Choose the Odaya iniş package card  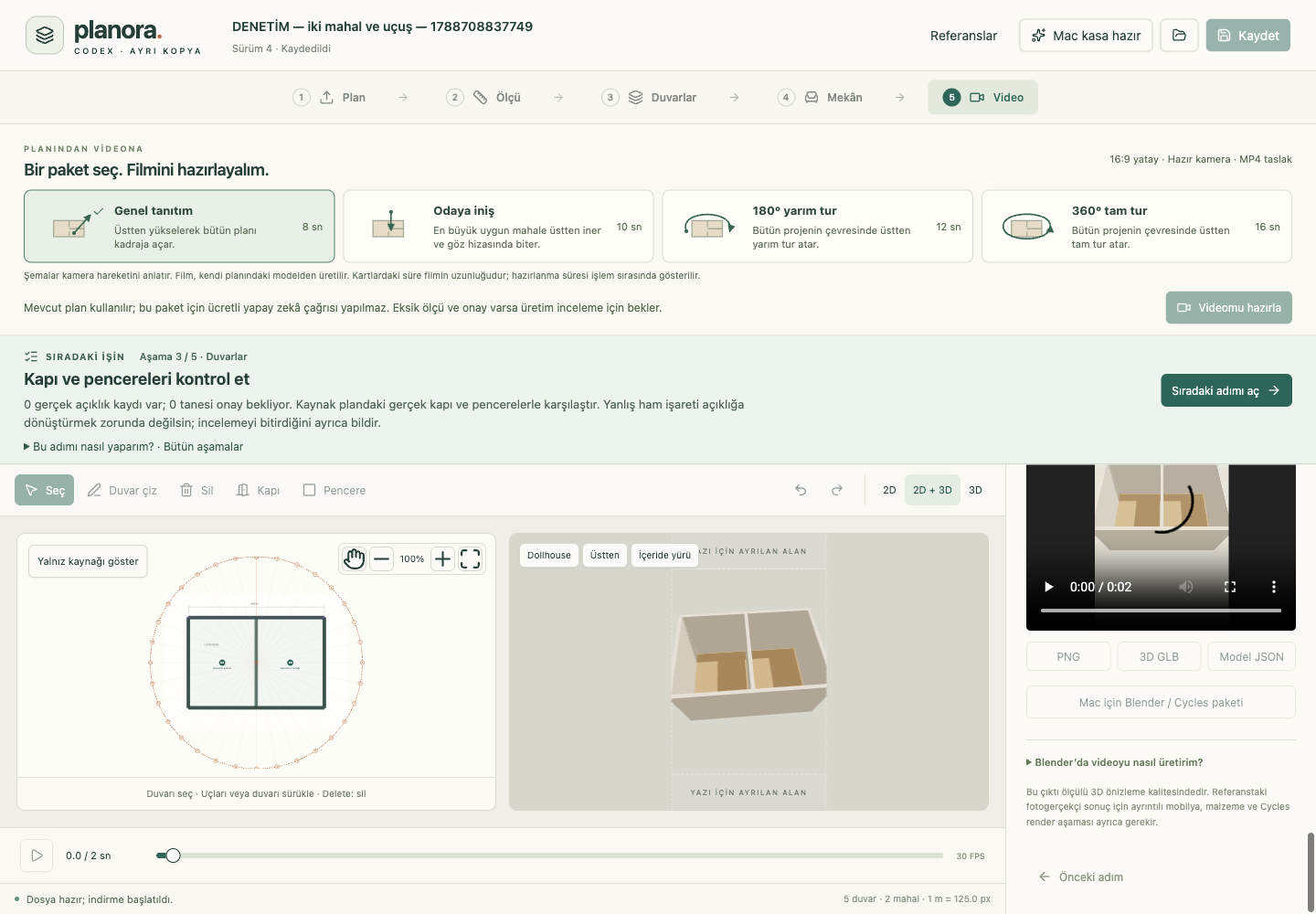[x=498, y=227]
